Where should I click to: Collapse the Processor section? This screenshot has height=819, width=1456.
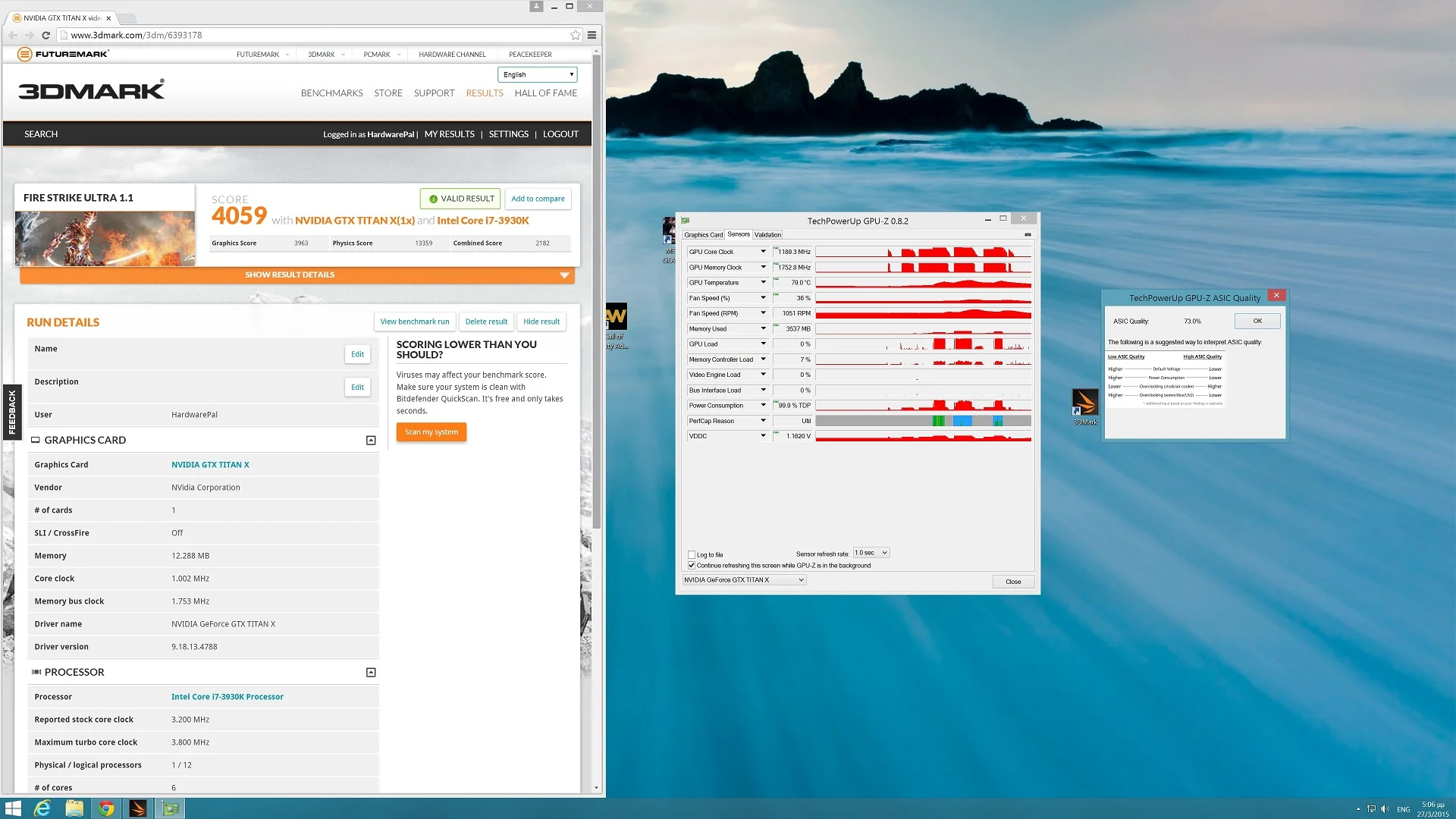pyautogui.click(x=371, y=673)
